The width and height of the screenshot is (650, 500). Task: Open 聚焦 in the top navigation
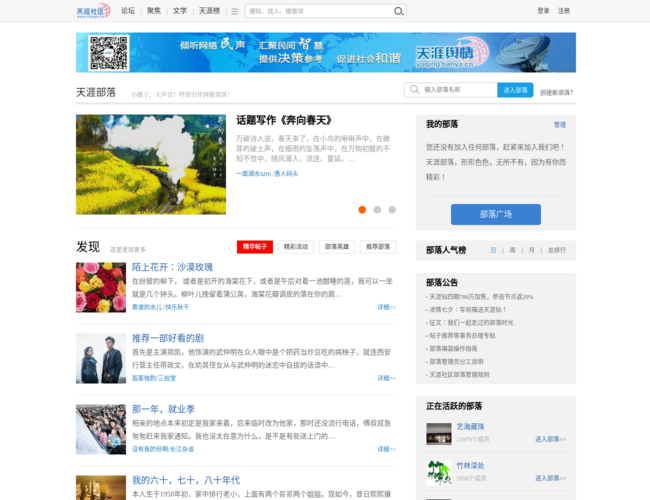pos(154,11)
